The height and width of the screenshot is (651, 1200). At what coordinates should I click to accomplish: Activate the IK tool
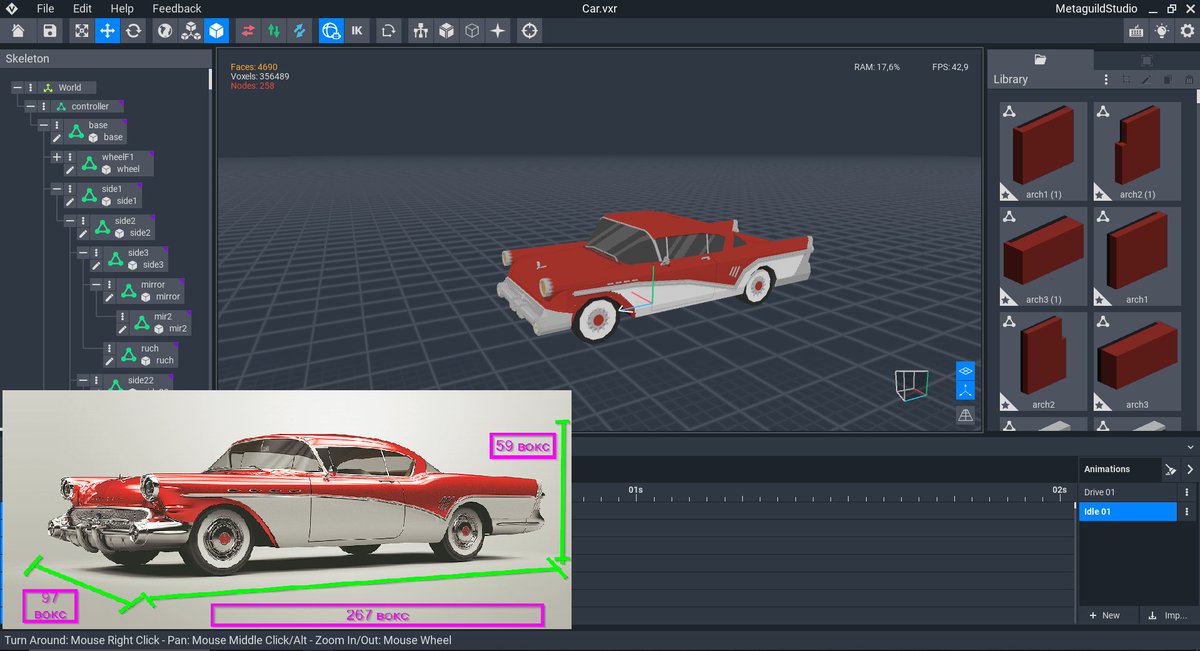tap(355, 31)
